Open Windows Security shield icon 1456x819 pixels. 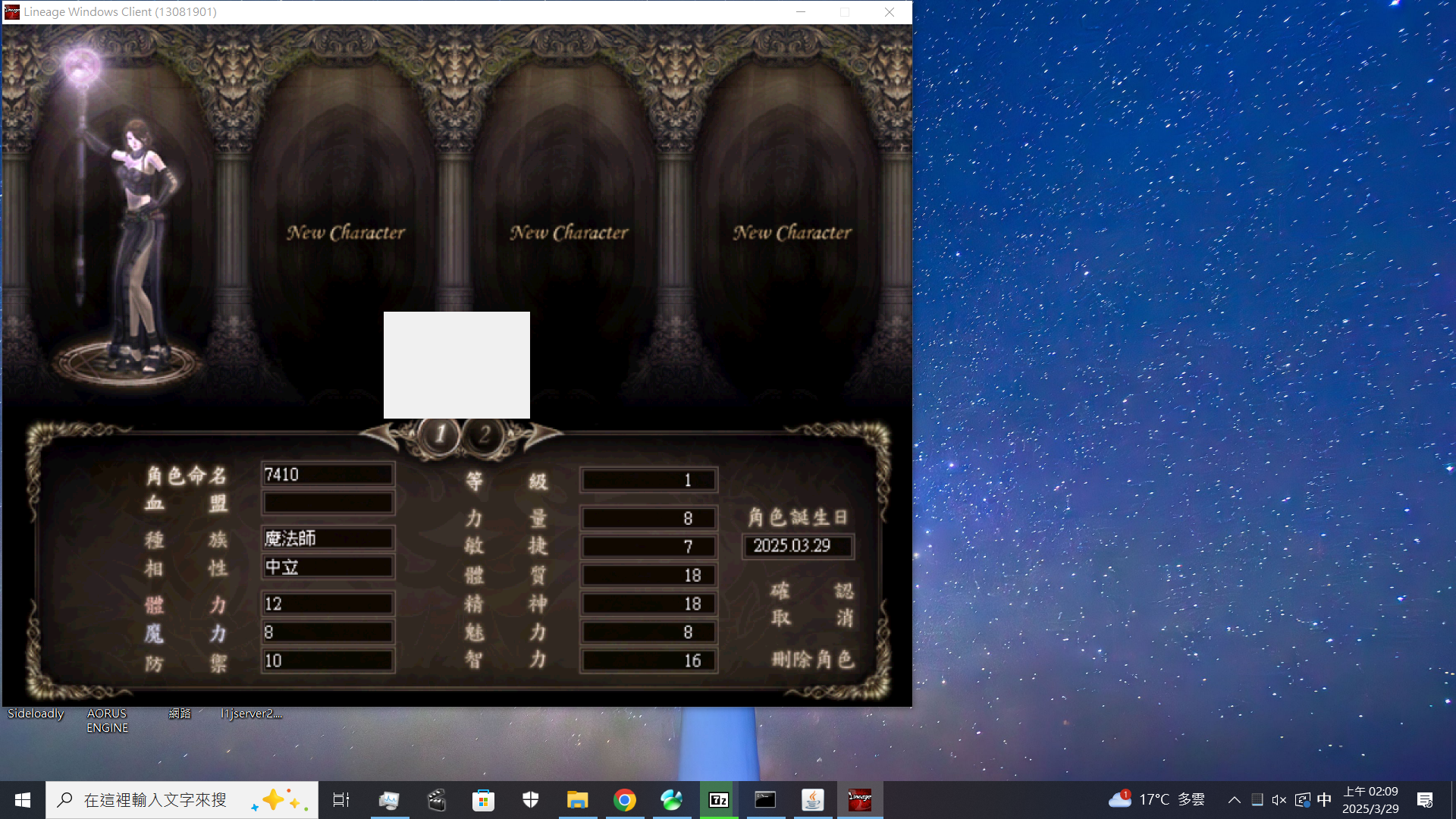[x=530, y=800]
